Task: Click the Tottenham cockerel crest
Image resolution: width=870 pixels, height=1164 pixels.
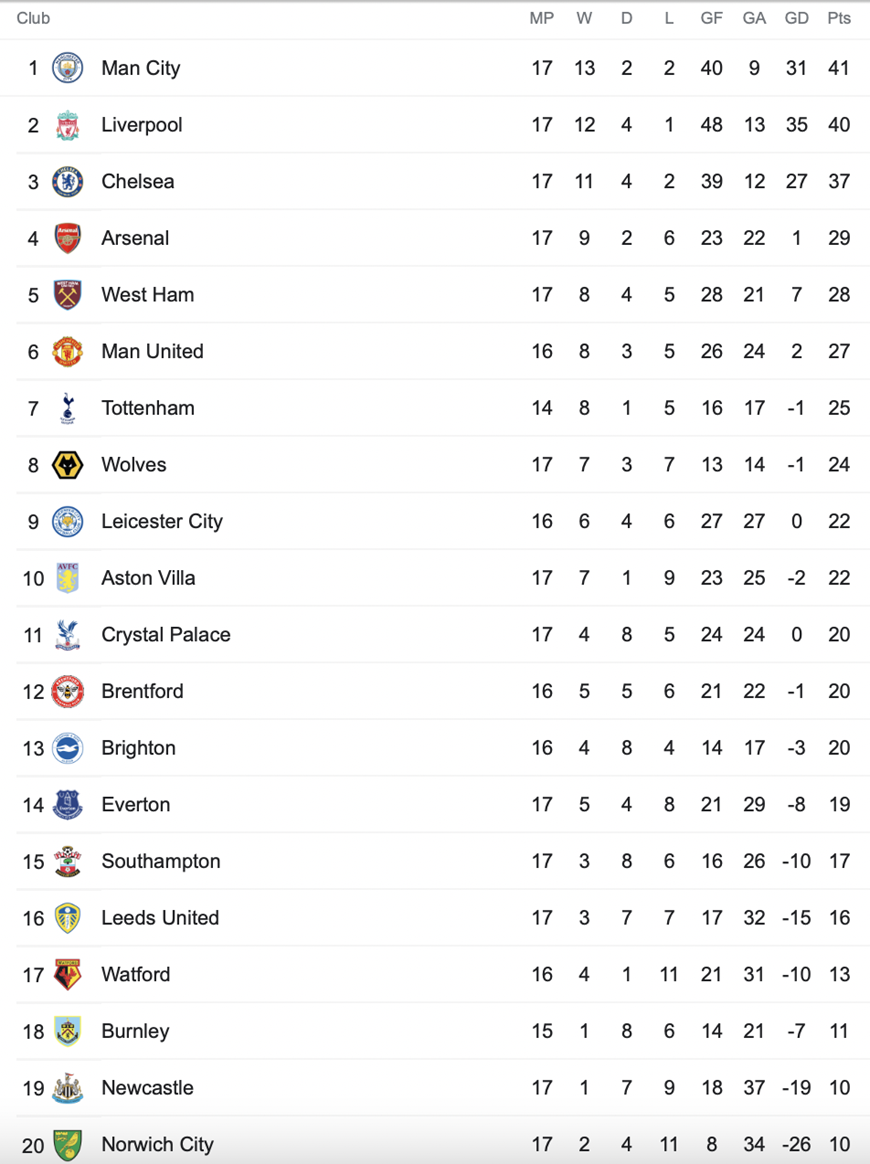Action: click(68, 408)
